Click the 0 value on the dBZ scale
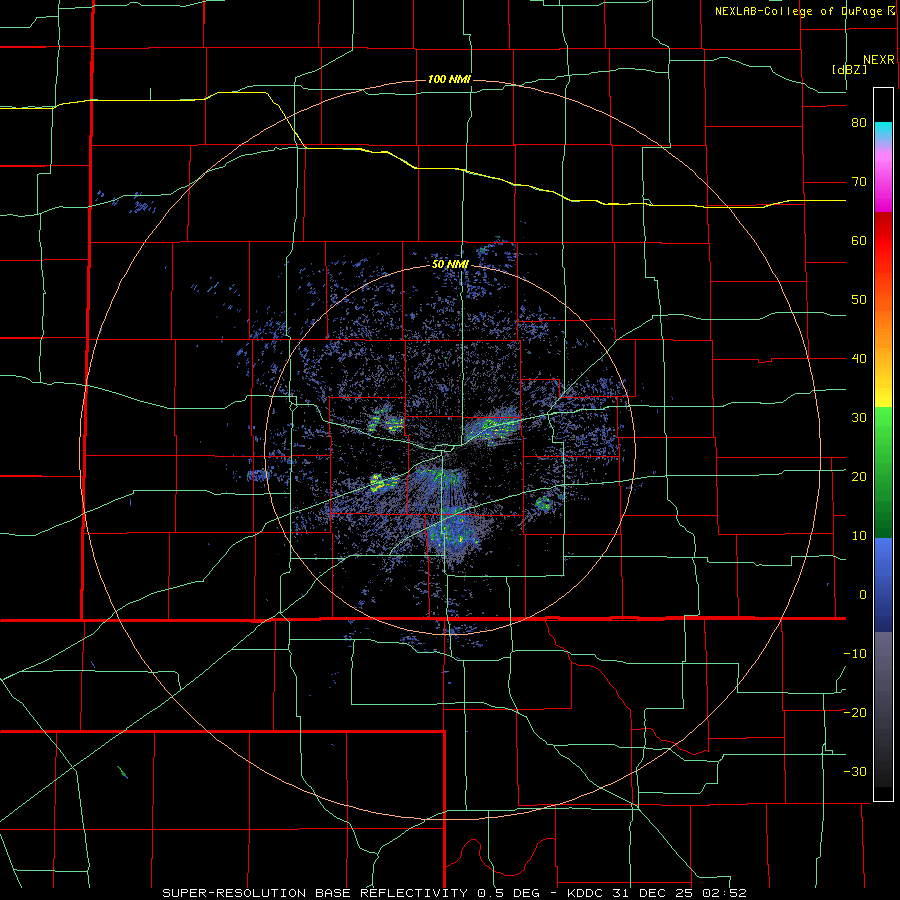The height and width of the screenshot is (900, 900). coord(863,595)
